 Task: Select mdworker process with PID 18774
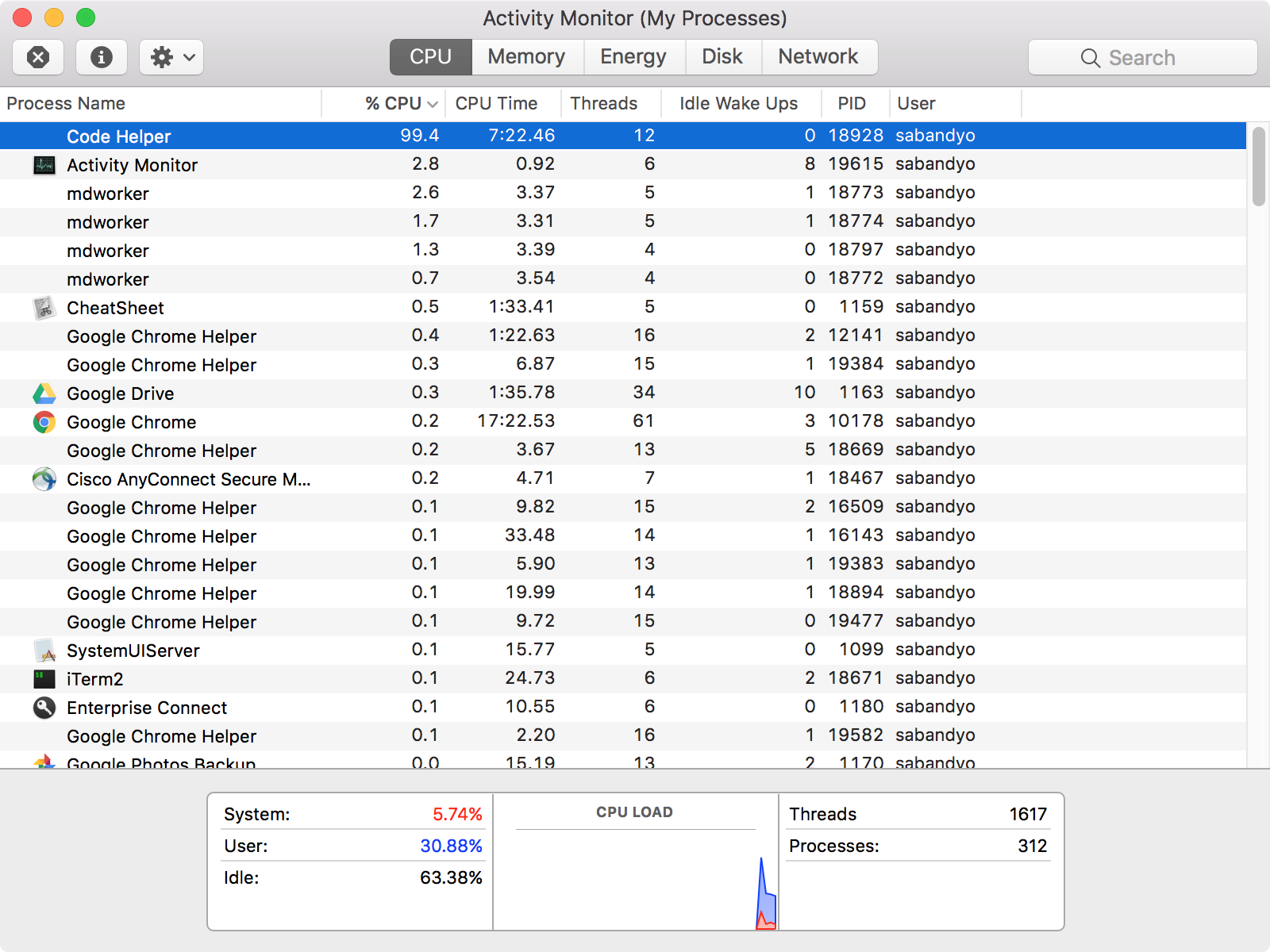pyautogui.click(x=623, y=221)
